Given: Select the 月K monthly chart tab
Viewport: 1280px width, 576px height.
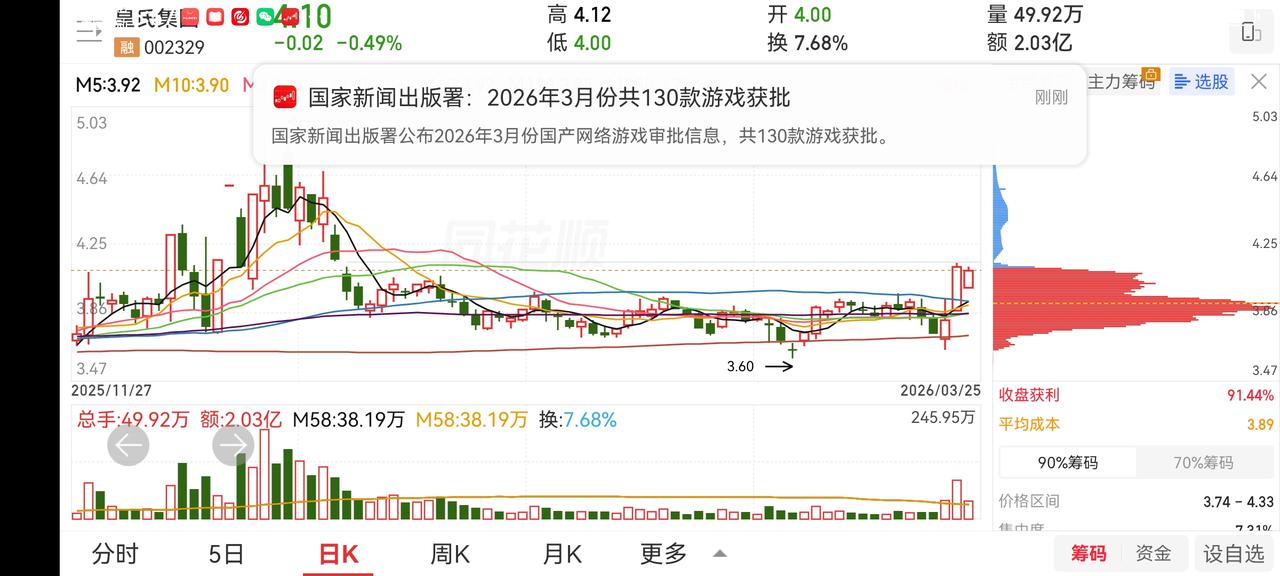Looking at the screenshot, I should coord(561,553).
